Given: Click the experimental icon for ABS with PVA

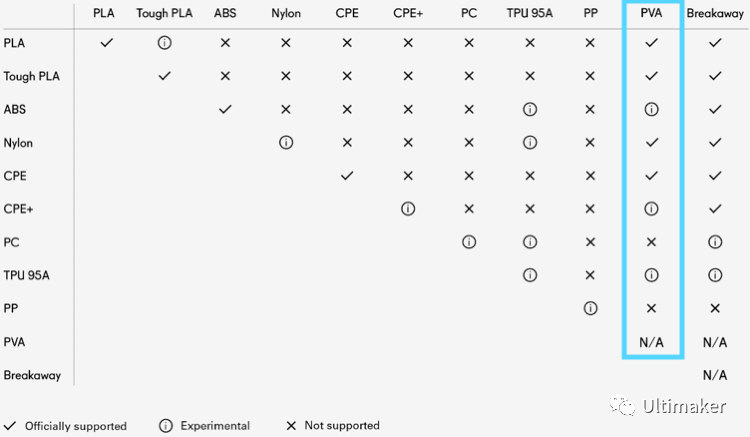Looking at the screenshot, I should [x=651, y=109].
